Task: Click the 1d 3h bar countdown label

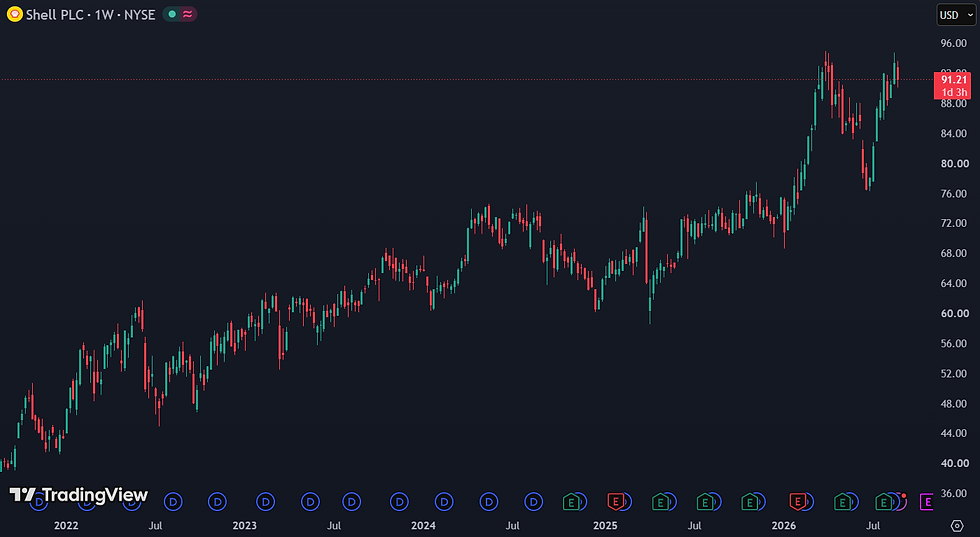Action: click(x=954, y=93)
